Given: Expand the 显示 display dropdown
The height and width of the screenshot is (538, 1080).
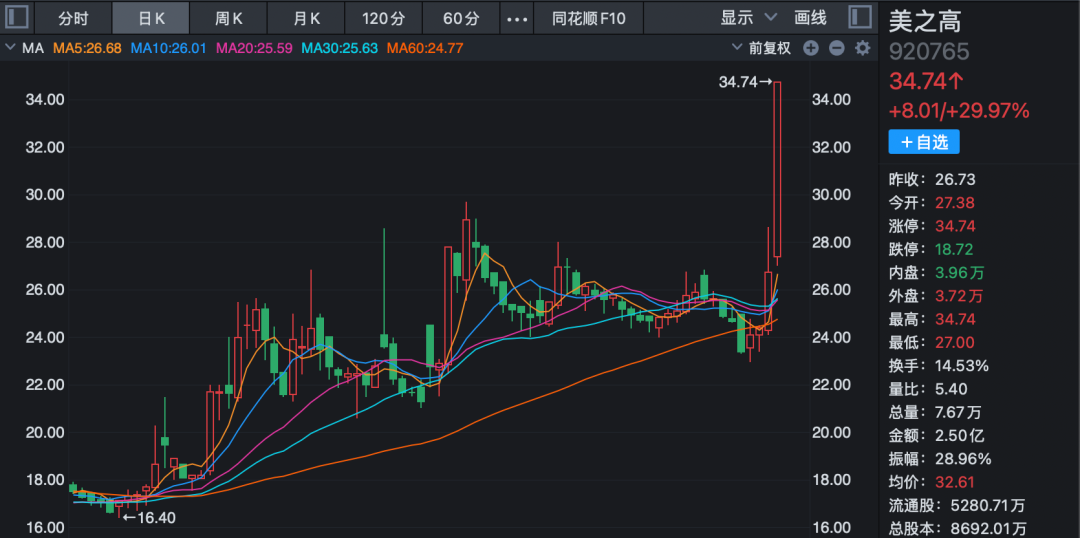Looking at the screenshot, I should pos(748,18).
